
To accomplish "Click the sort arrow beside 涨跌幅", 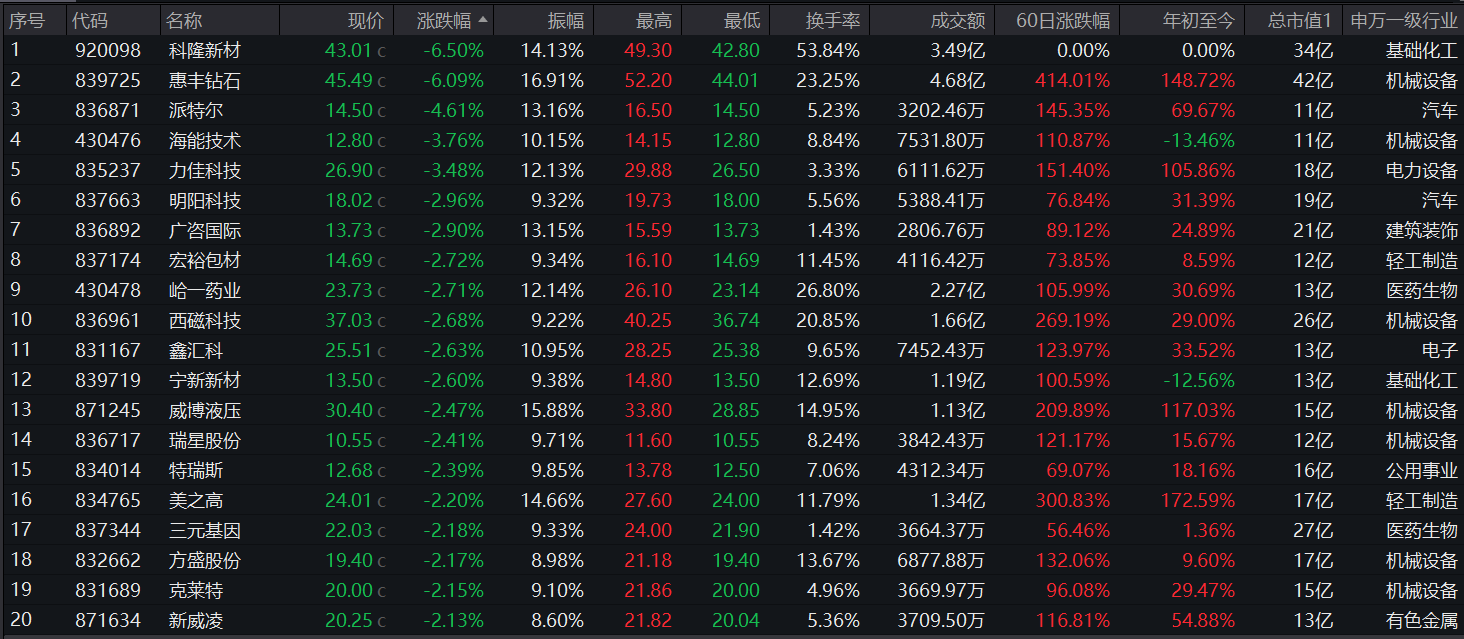I will coord(484,20).
